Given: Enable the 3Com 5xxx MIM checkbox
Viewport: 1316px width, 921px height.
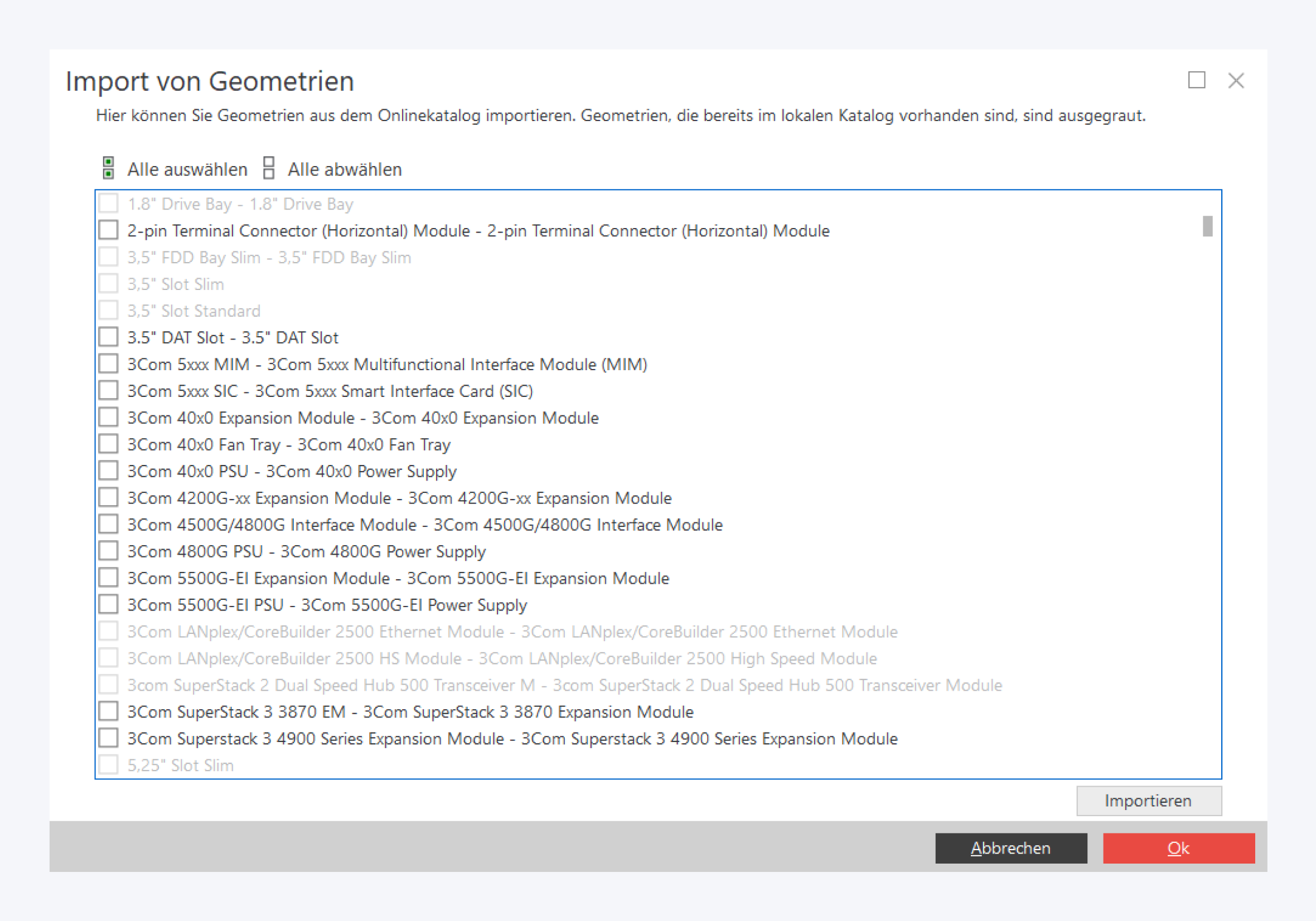Looking at the screenshot, I should [108, 364].
